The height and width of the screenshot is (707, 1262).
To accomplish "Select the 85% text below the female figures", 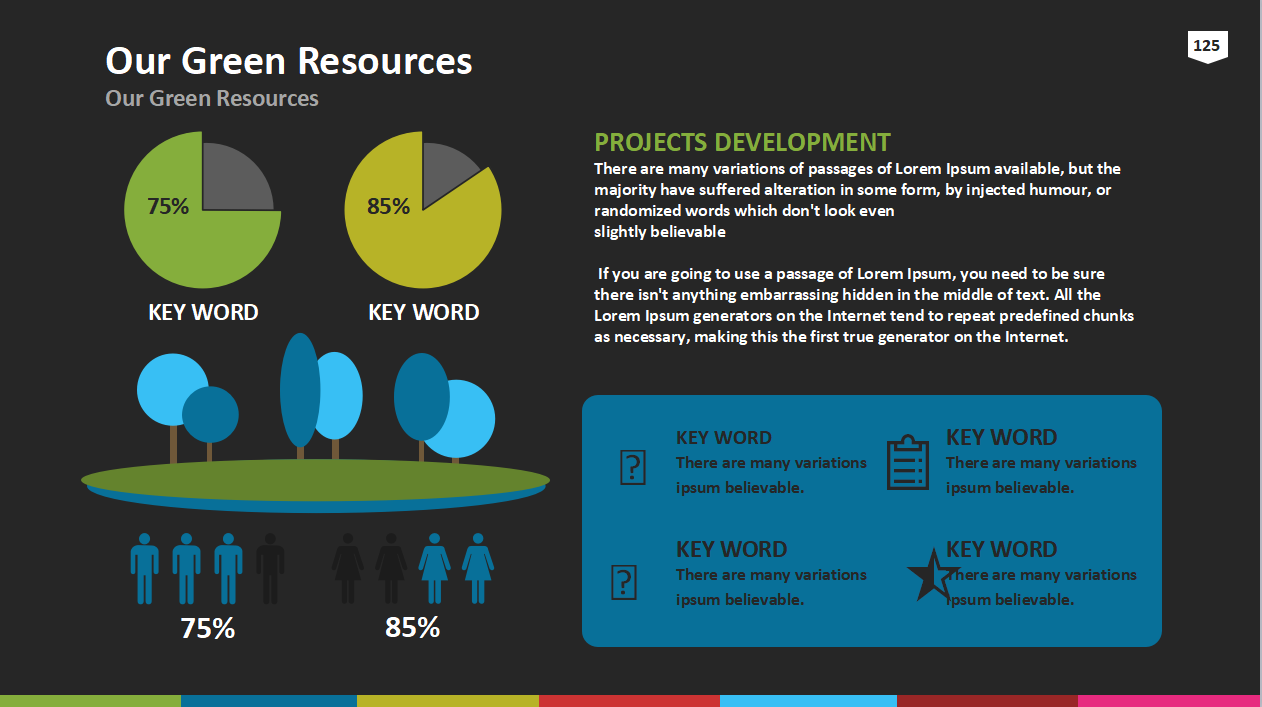I will click(413, 627).
